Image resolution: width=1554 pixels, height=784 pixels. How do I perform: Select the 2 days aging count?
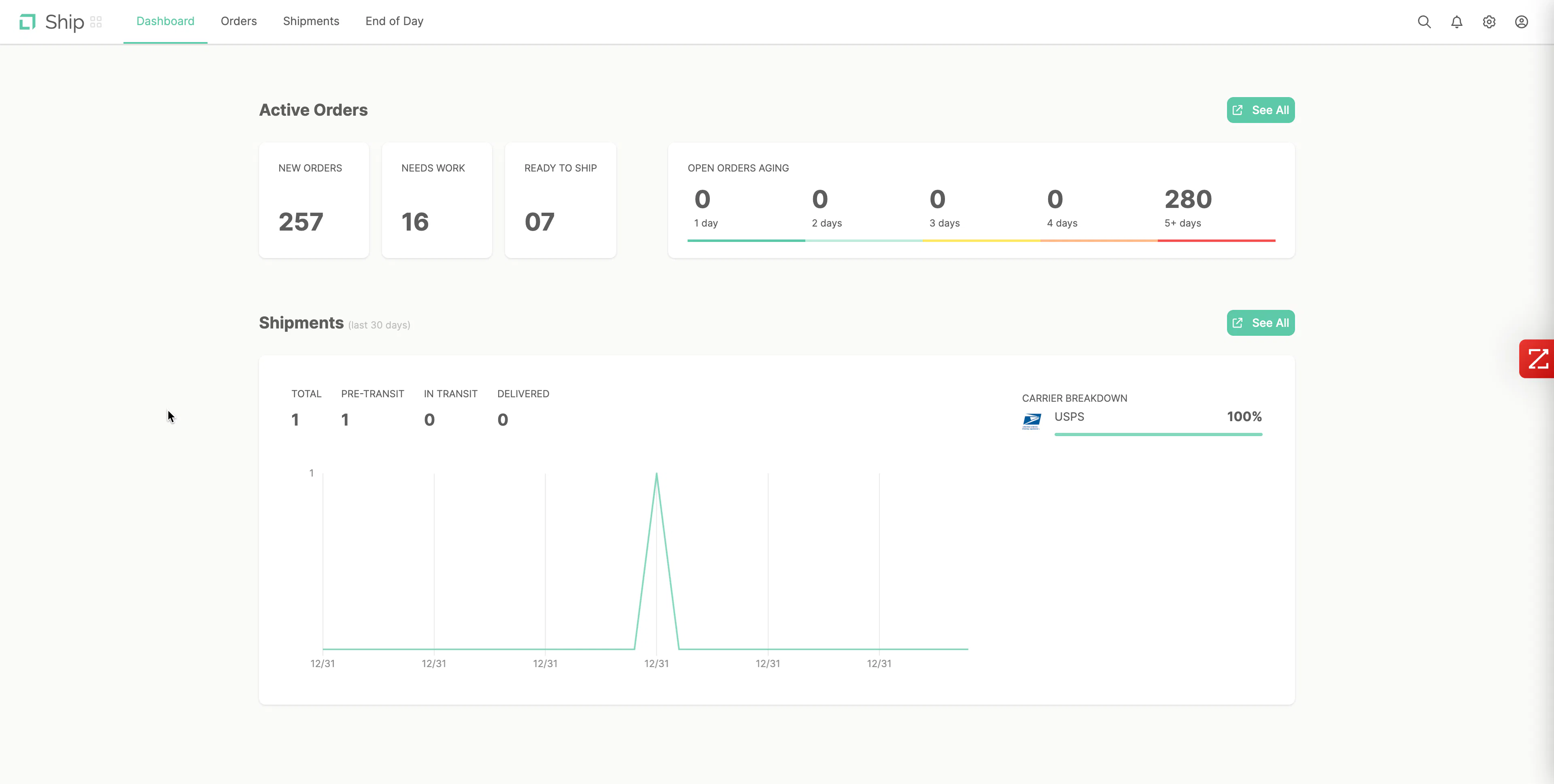point(820,199)
